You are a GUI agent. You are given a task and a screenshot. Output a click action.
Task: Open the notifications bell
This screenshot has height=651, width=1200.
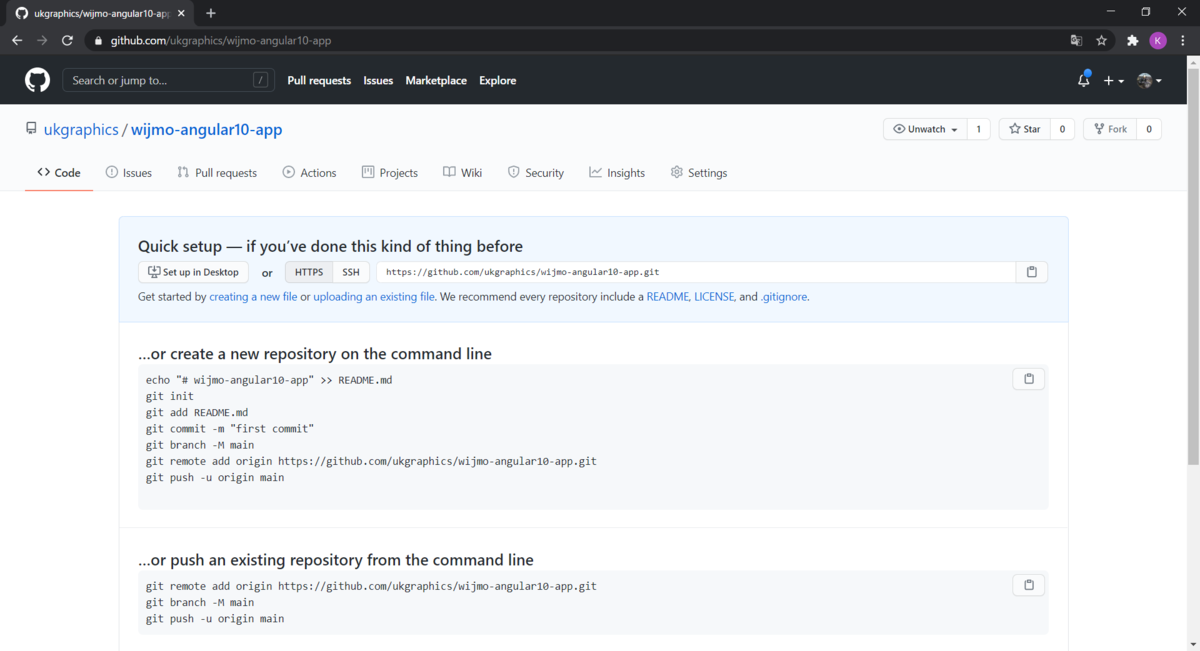[1084, 80]
